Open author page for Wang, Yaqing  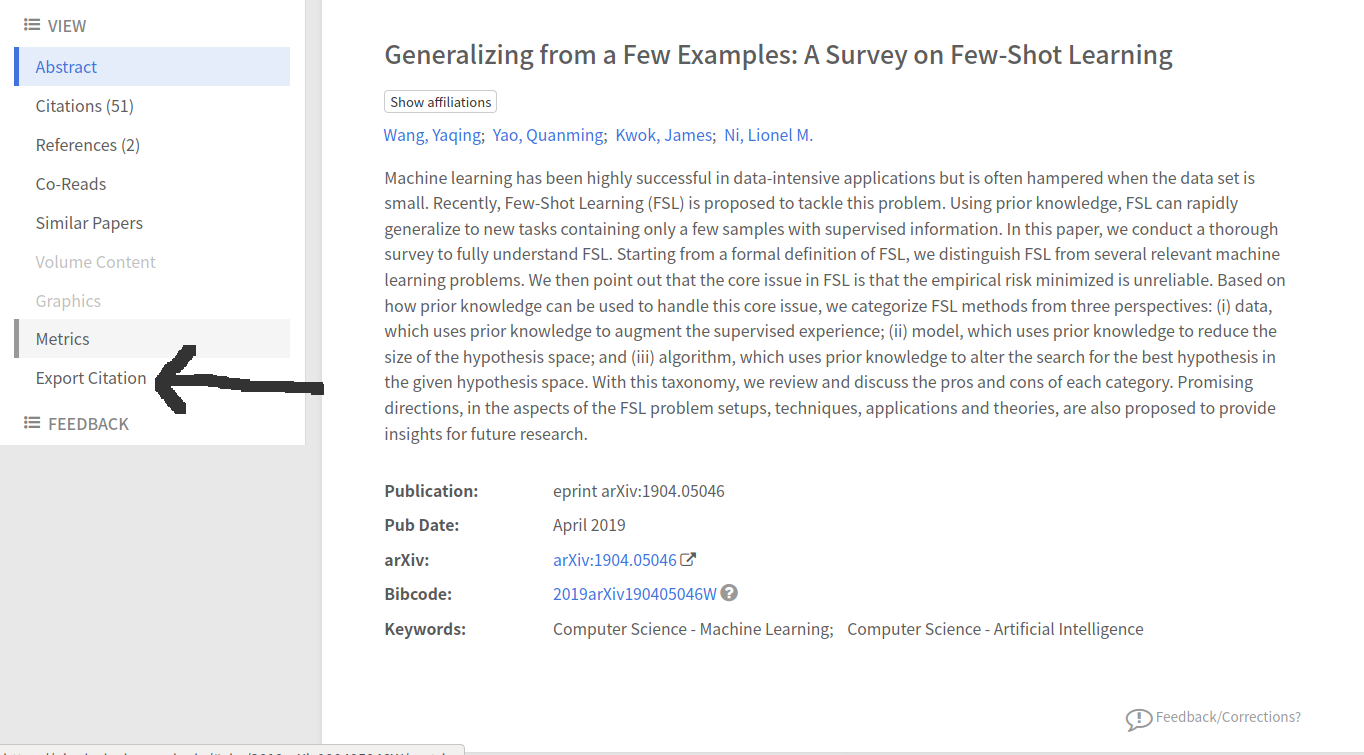432,134
